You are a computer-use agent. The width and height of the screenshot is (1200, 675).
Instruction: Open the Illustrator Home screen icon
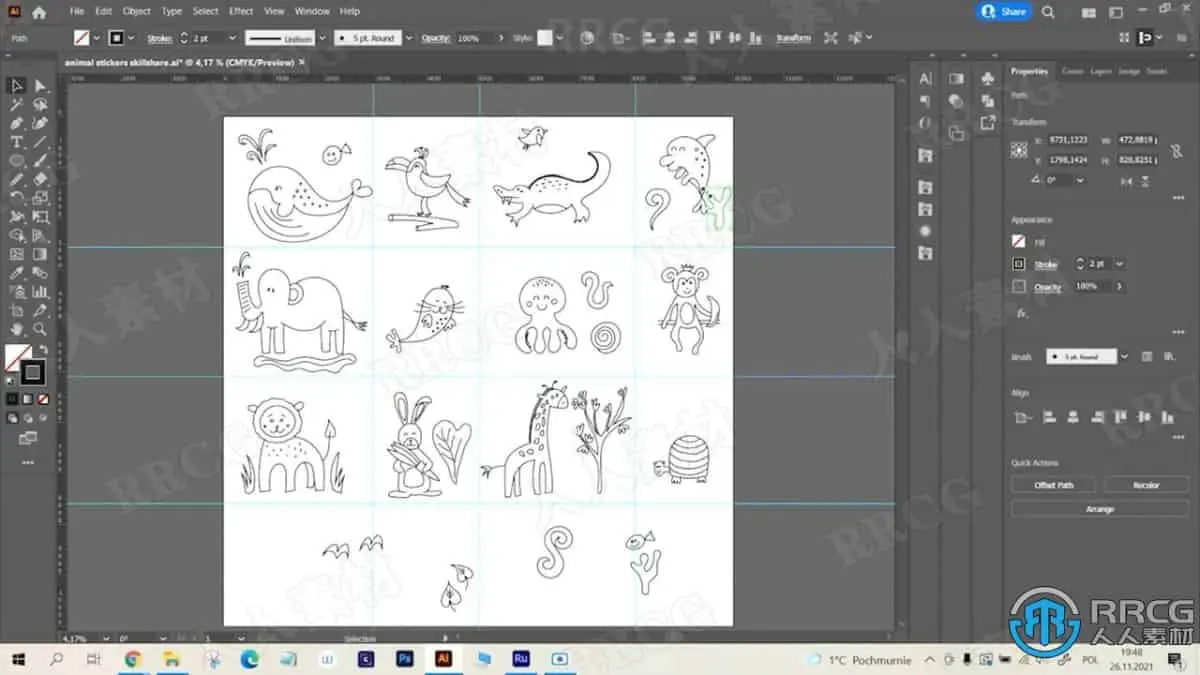point(39,12)
